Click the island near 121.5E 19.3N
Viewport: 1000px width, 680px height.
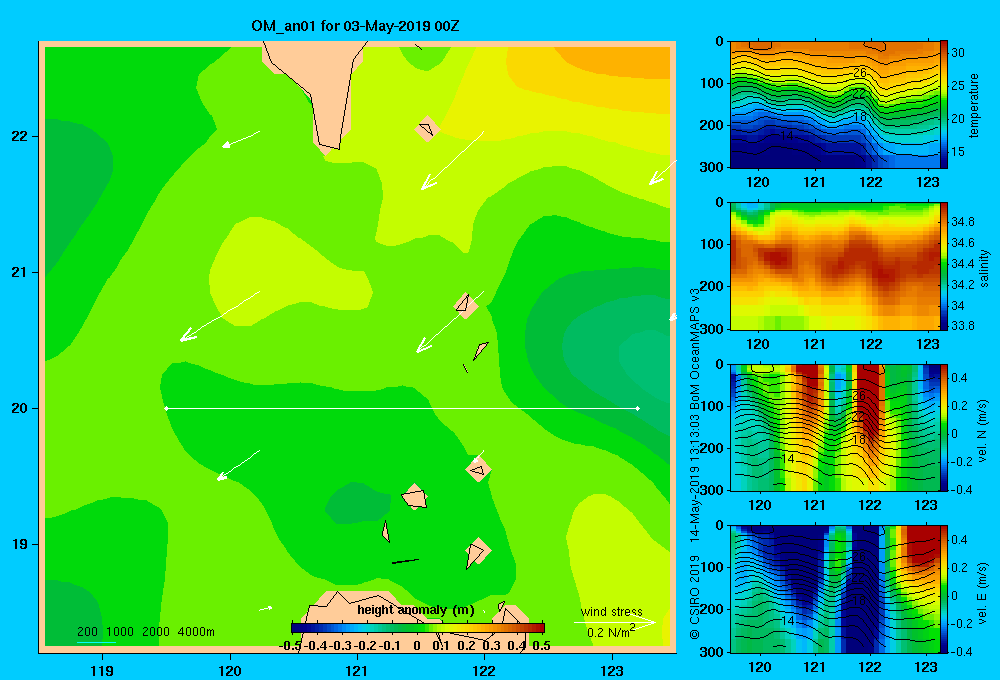415,496
